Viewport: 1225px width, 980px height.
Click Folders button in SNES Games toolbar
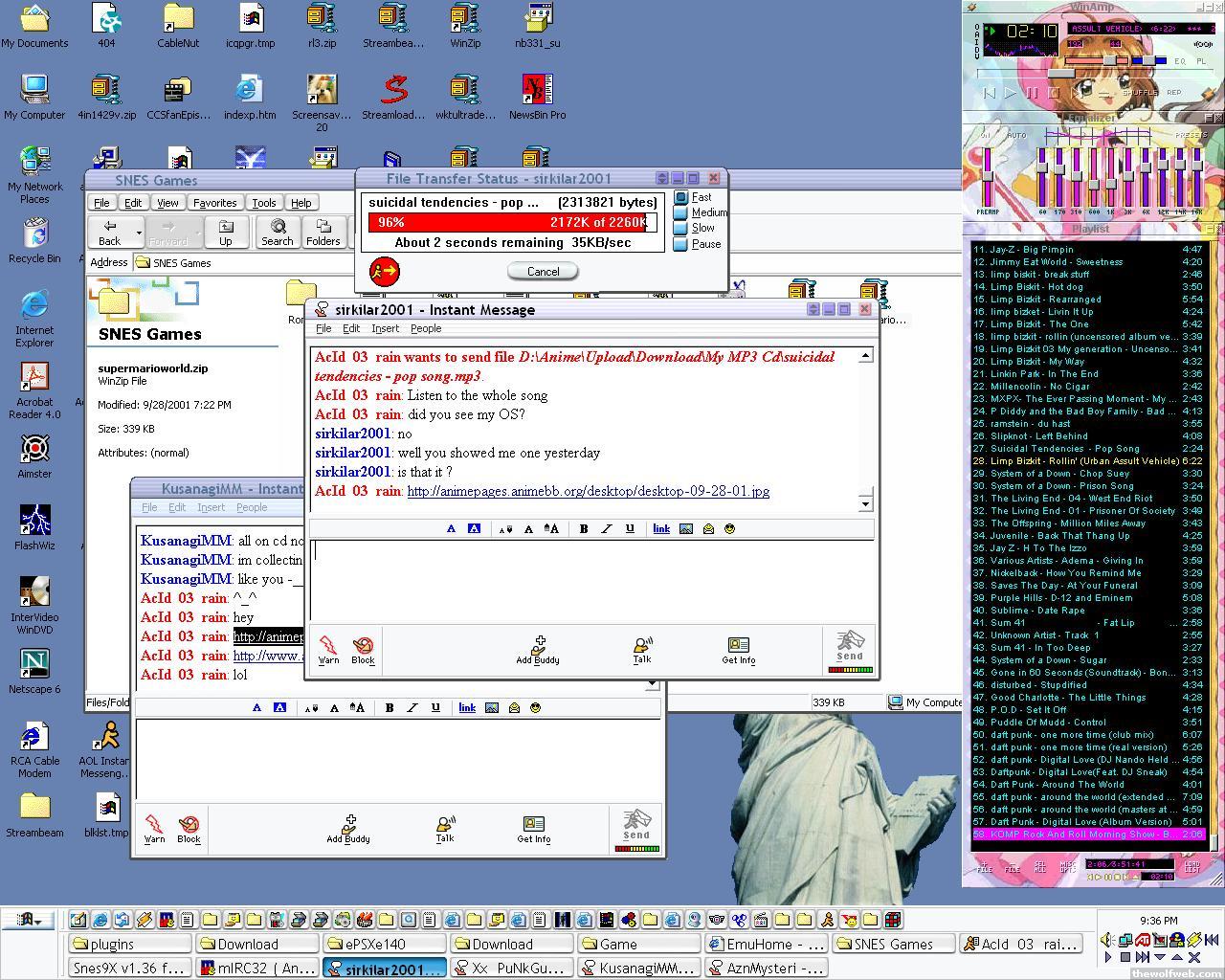coord(323,232)
